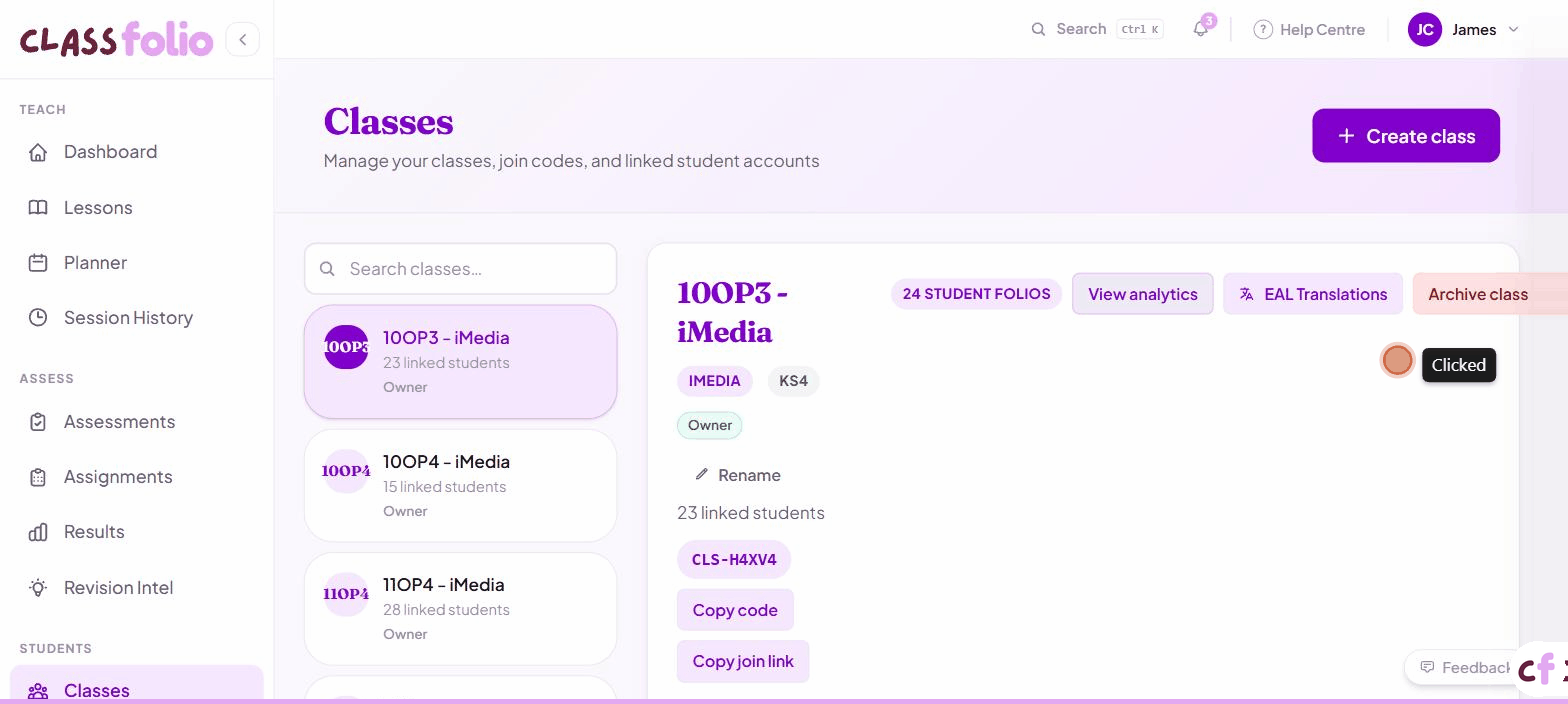Select the 10OP4 – iMedia class card
The height and width of the screenshot is (704, 1568).
(460, 485)
